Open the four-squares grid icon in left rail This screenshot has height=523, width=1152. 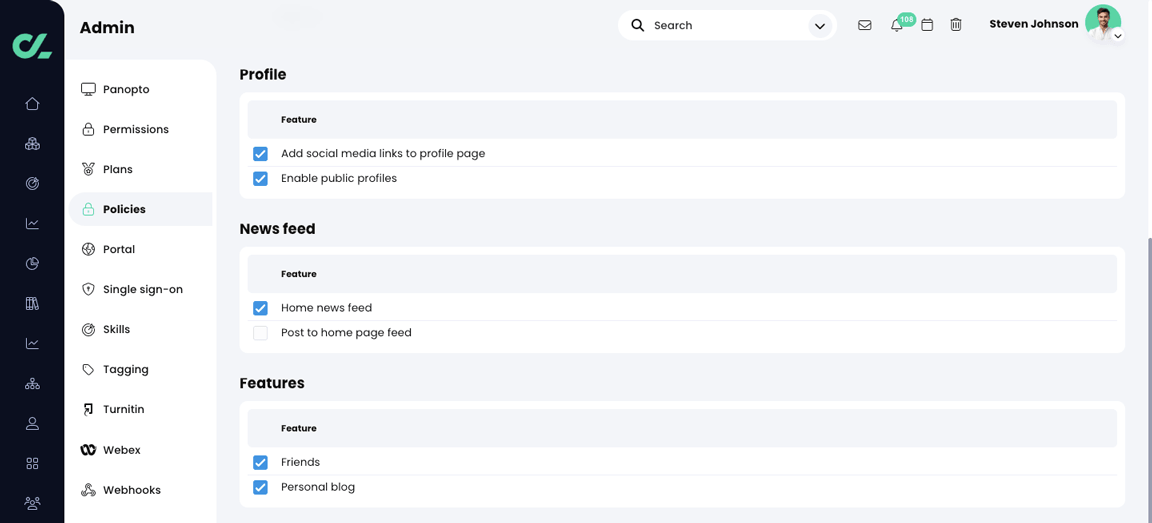tap(32, 464)
